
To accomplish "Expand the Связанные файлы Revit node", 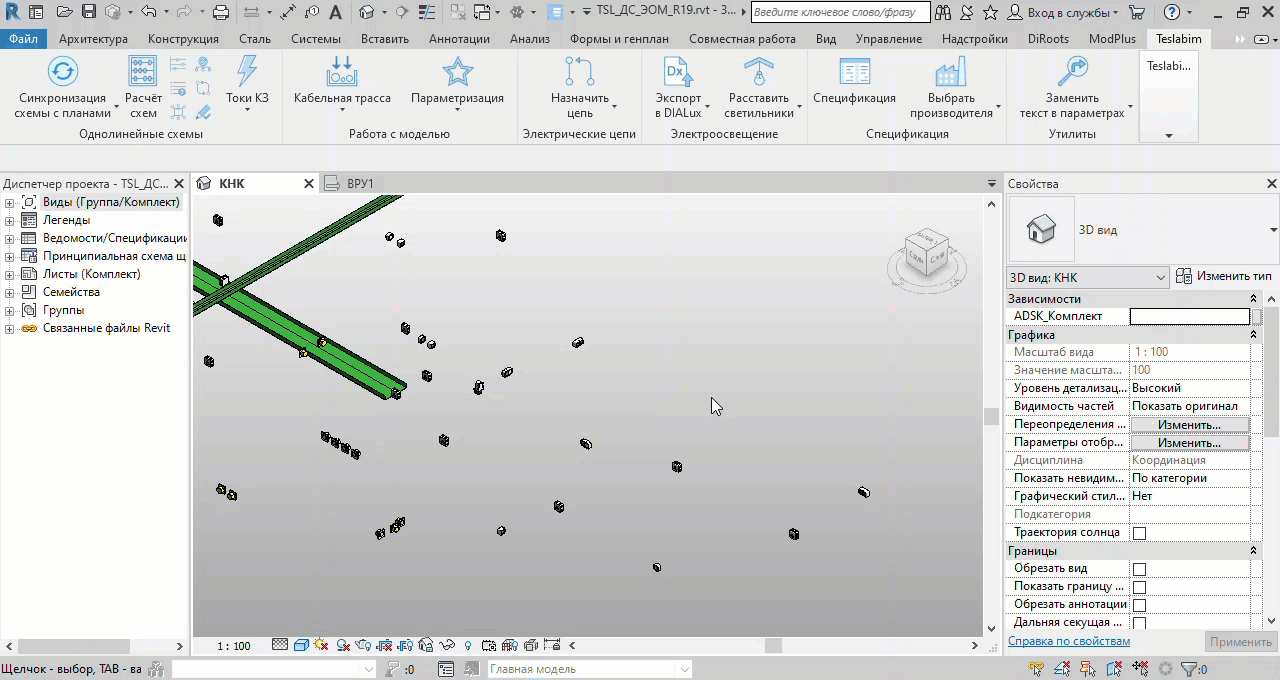I will coord(9,328).
